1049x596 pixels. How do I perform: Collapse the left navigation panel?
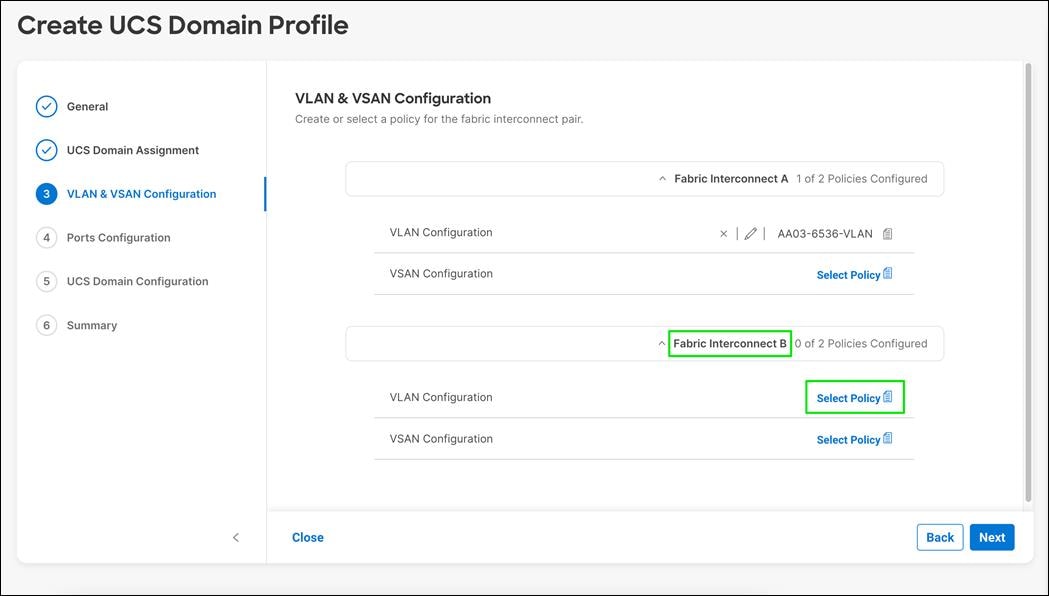tap(236, 537)
